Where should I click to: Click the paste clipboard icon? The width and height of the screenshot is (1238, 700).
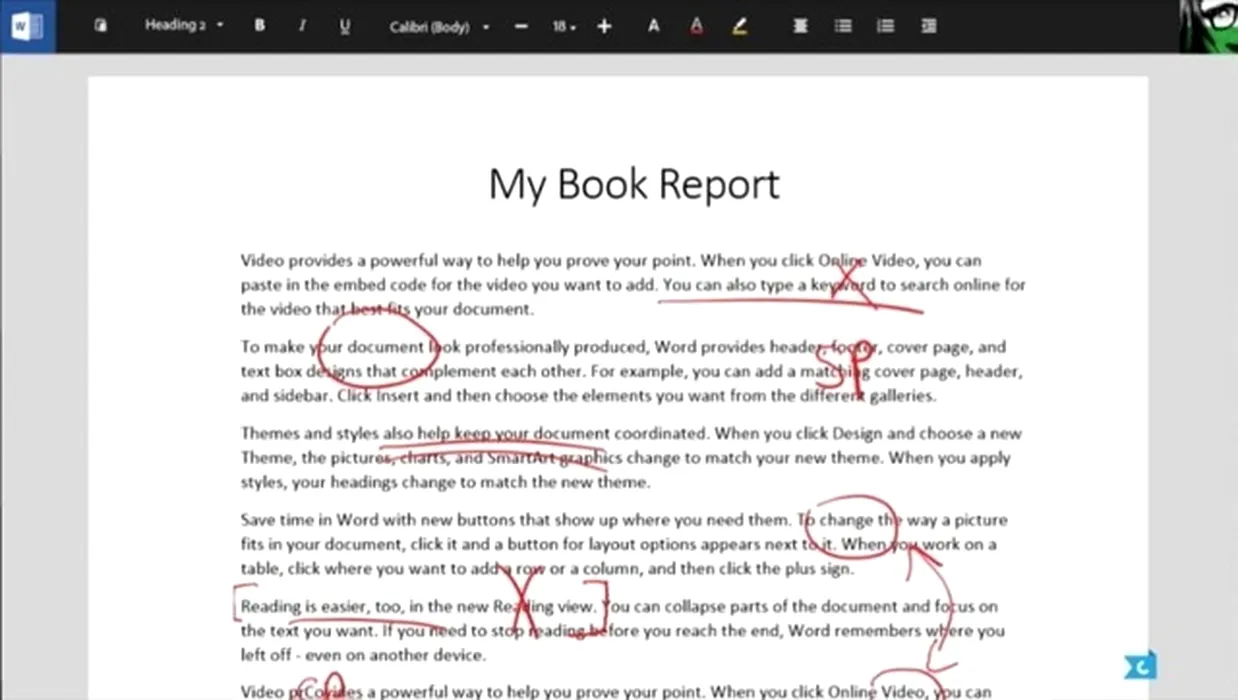click(100, 26)
